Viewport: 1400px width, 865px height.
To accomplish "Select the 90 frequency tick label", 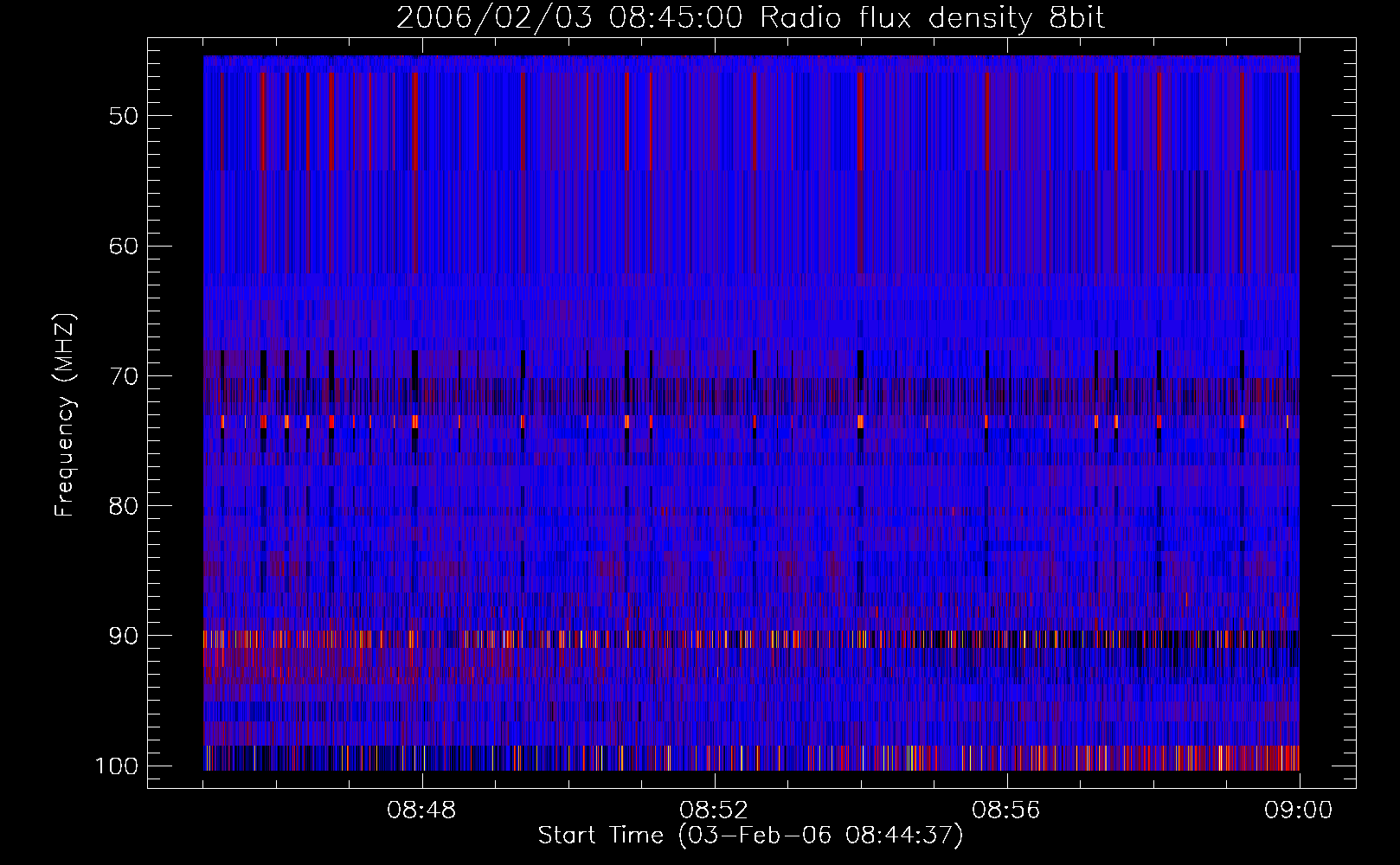I will pyautogui.click(x=124, y=636).
